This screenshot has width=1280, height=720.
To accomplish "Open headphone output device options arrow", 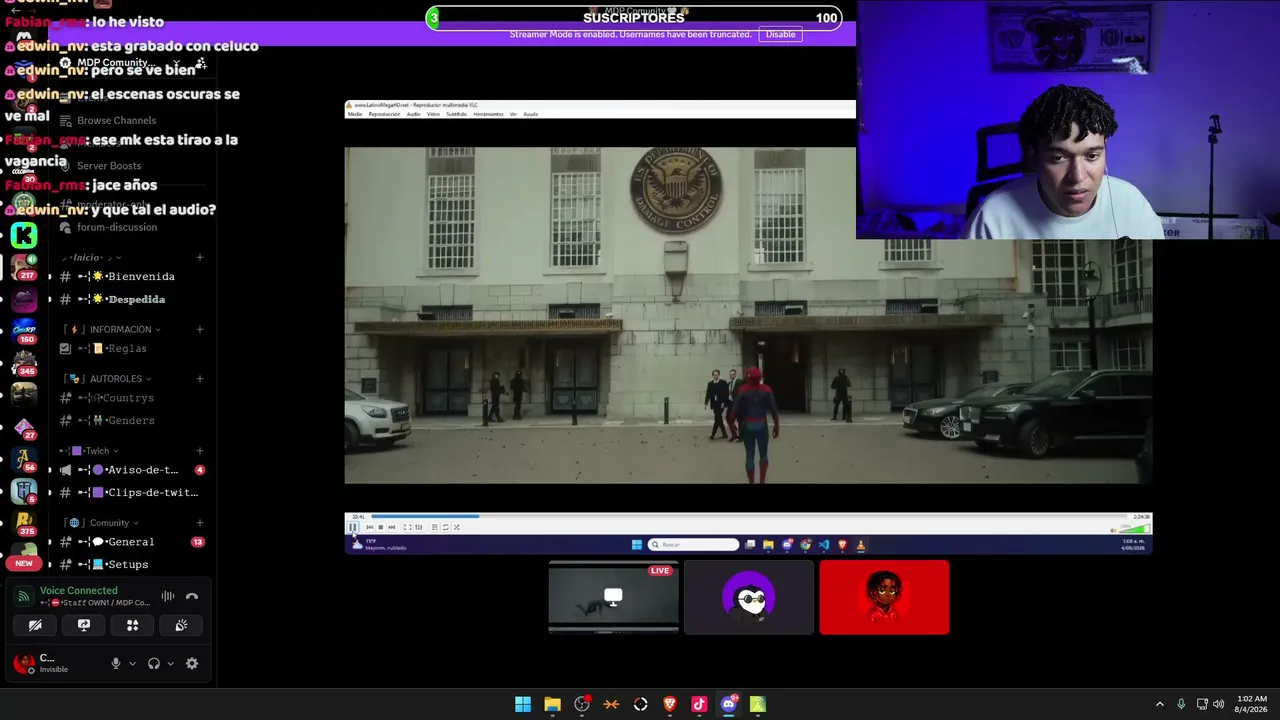I will pos(170,663).
